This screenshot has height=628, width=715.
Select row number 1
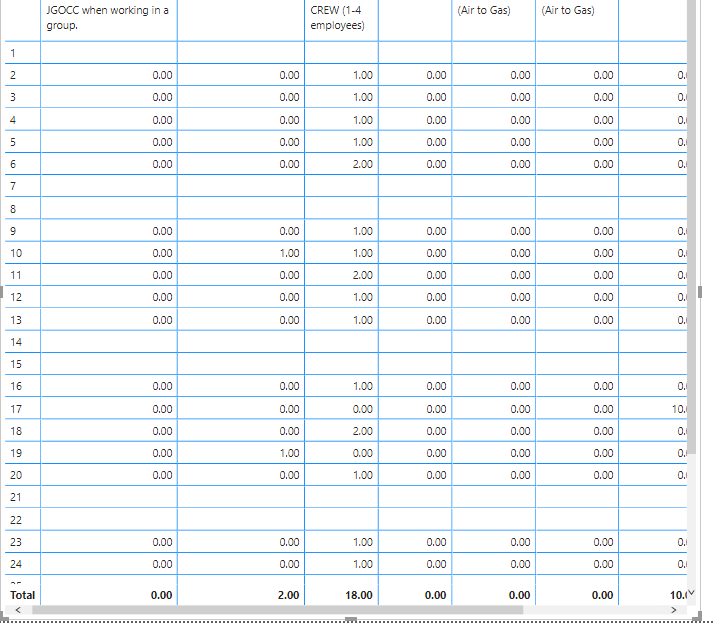coord(13,53)
